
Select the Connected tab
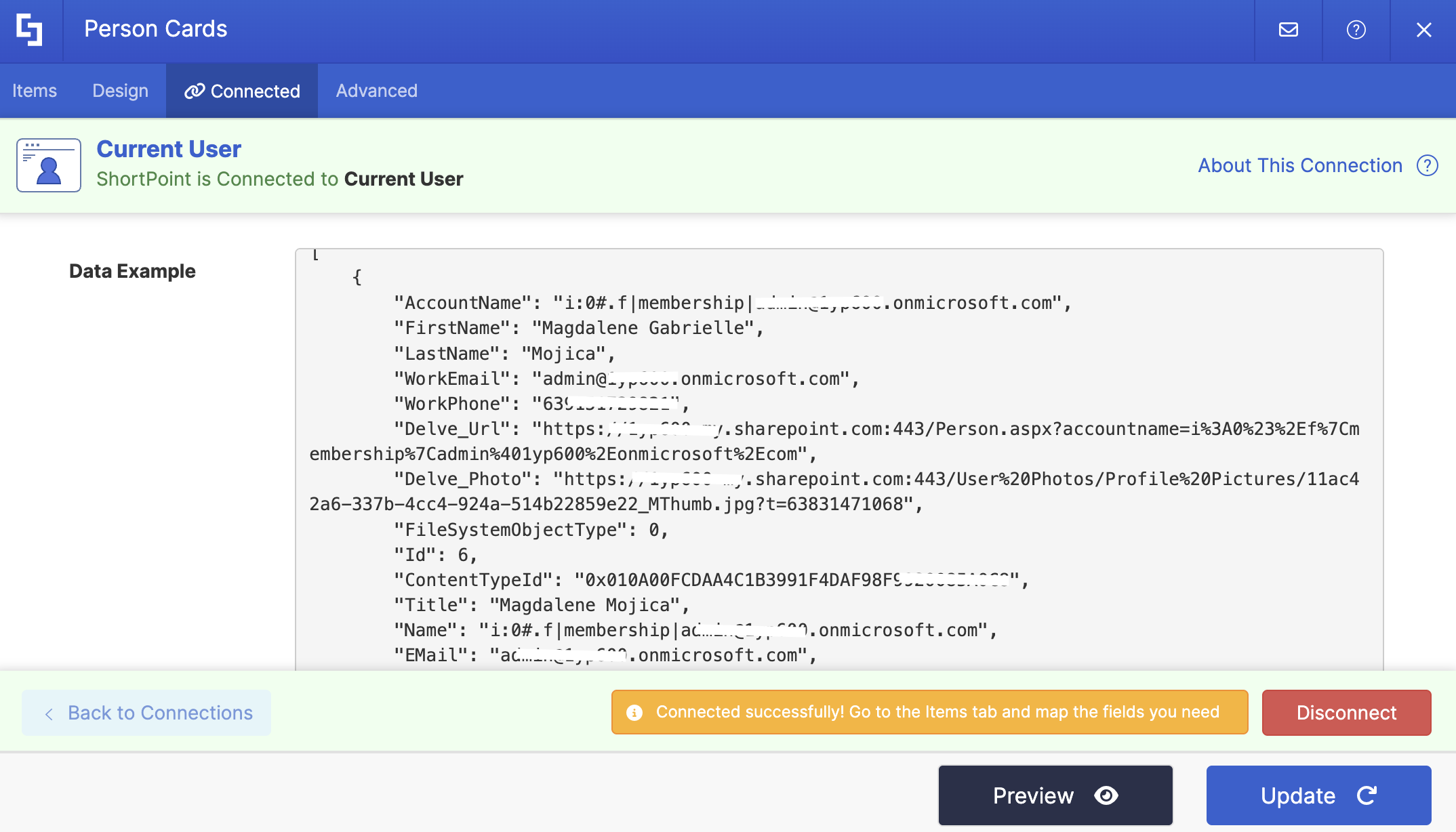coord(254,91)
